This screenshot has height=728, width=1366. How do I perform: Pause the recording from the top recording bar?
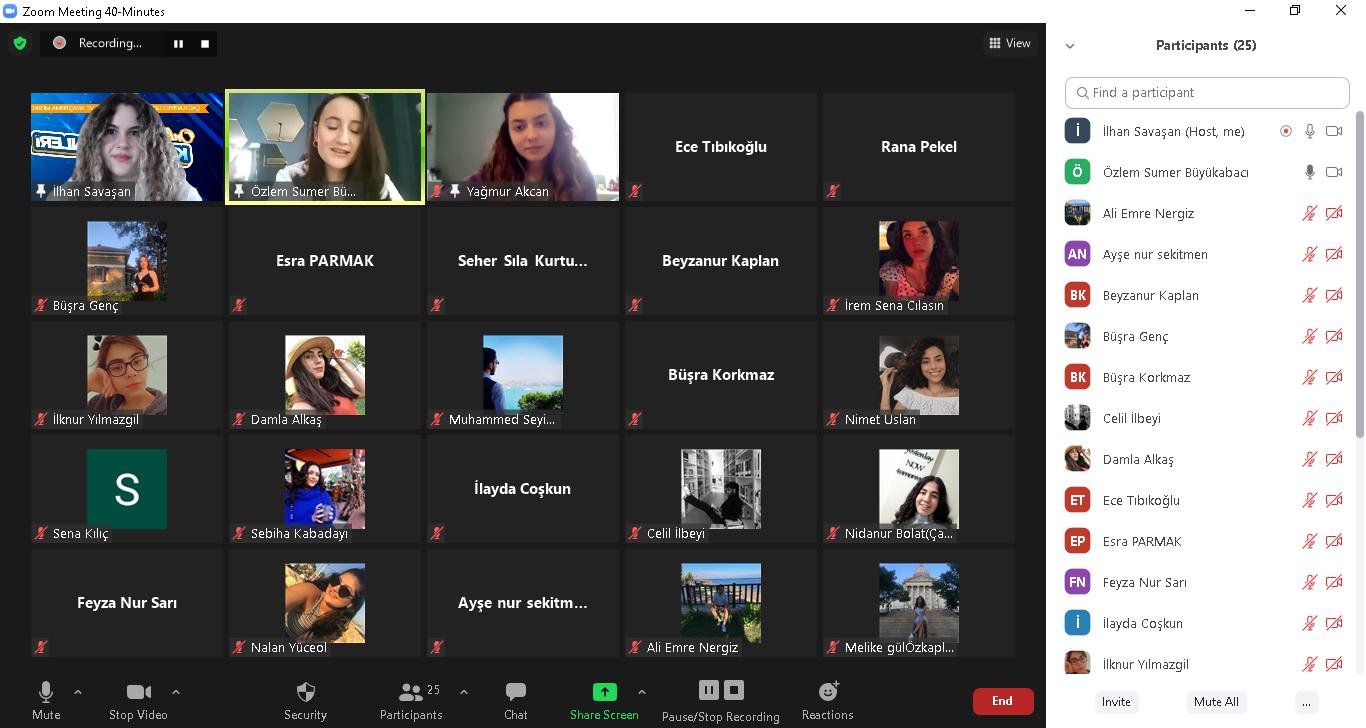click(x=179, y=43)
